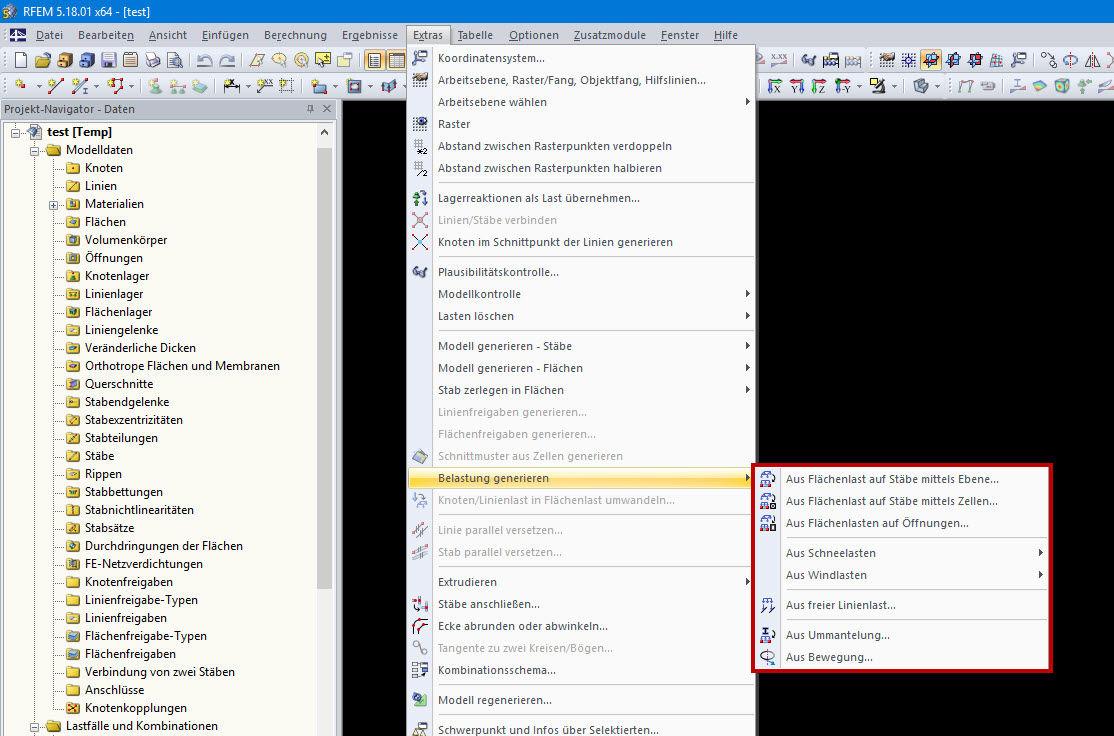Click the Print icon
The width and height of the screenshot is (1114, 736).
[x=150, y=59]
